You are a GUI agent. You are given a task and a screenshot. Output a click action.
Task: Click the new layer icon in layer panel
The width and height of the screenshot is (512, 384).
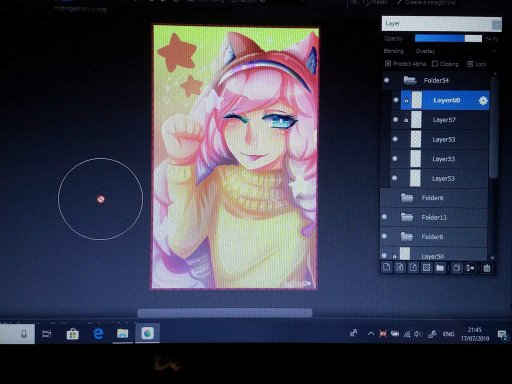pos(387,268)
